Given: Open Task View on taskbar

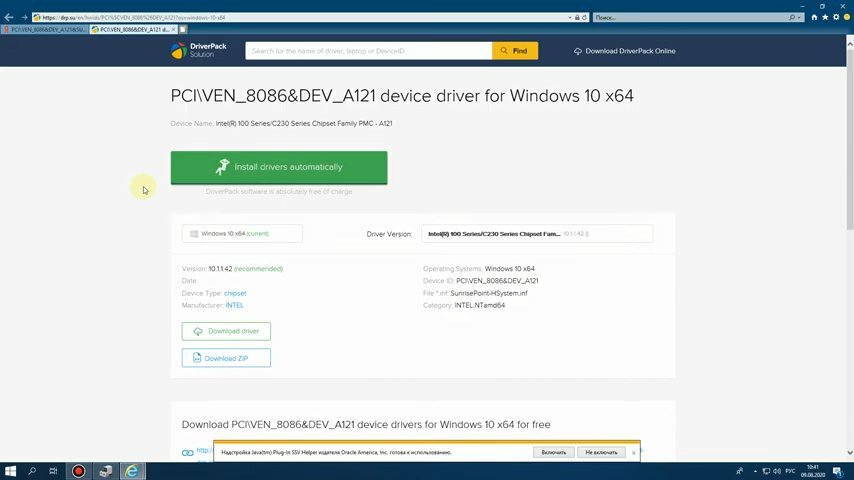Looking at the screenshot, I should tap(53, 471).
